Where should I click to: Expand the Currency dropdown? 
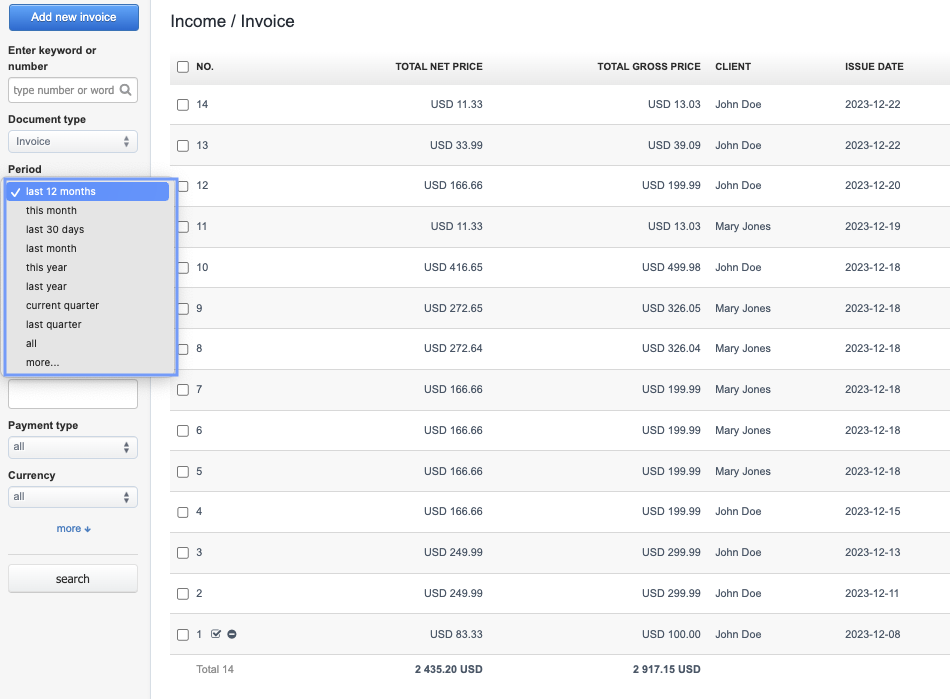coord(72,497)
